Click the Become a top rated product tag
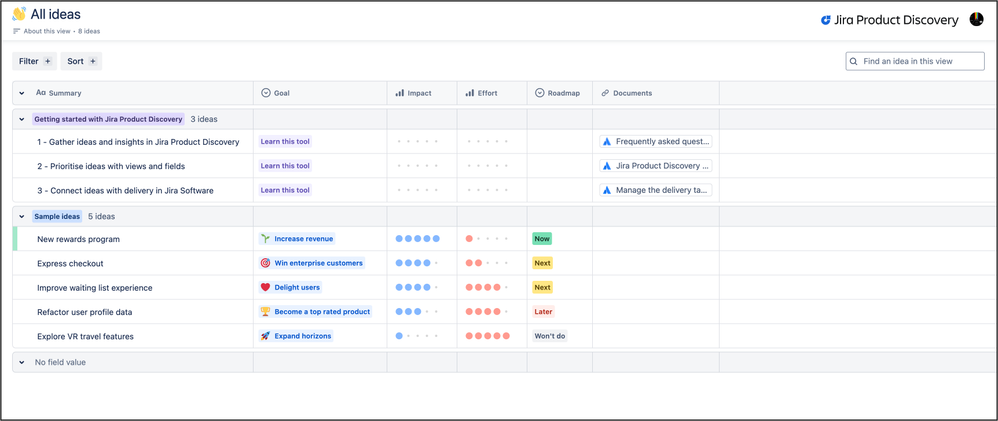998x421 pixels. (x=315, y=311)
